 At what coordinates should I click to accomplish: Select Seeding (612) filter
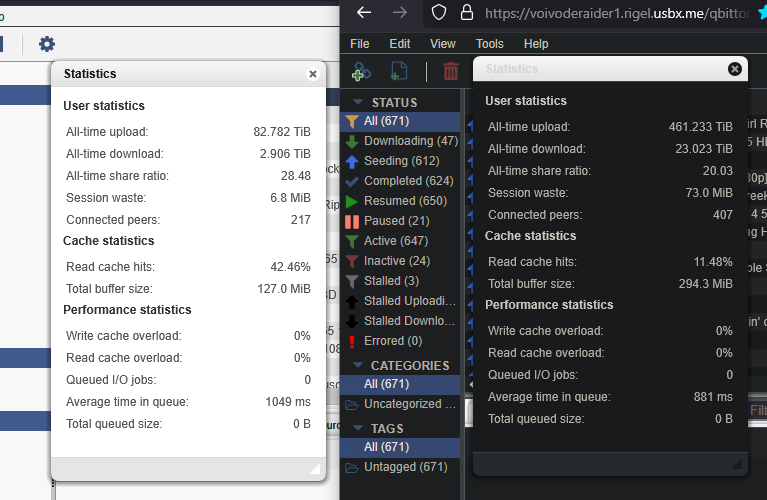[x=400, y=161]
